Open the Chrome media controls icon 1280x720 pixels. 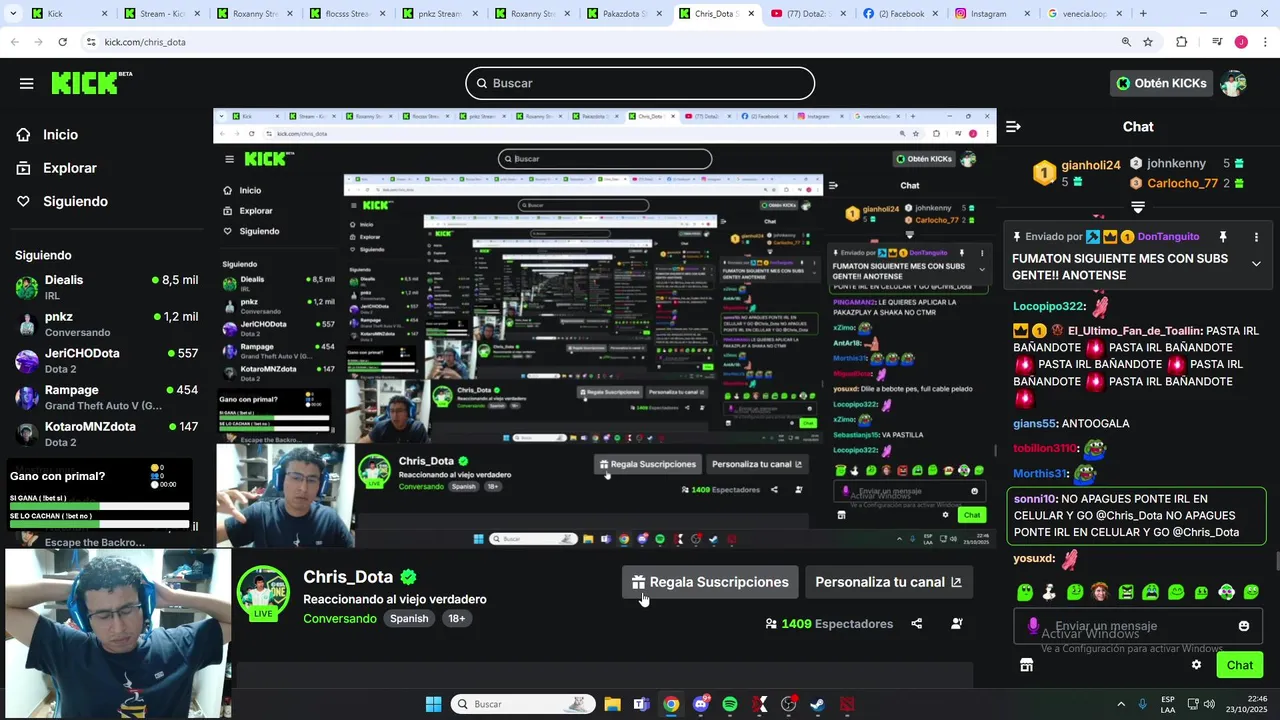click(1217, 42)
